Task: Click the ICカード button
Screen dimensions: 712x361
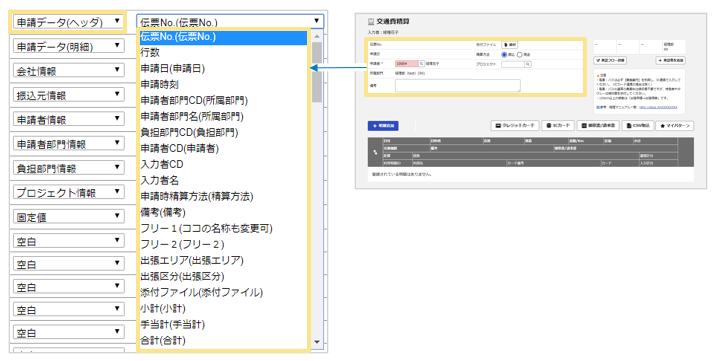Action: (559, 125)
